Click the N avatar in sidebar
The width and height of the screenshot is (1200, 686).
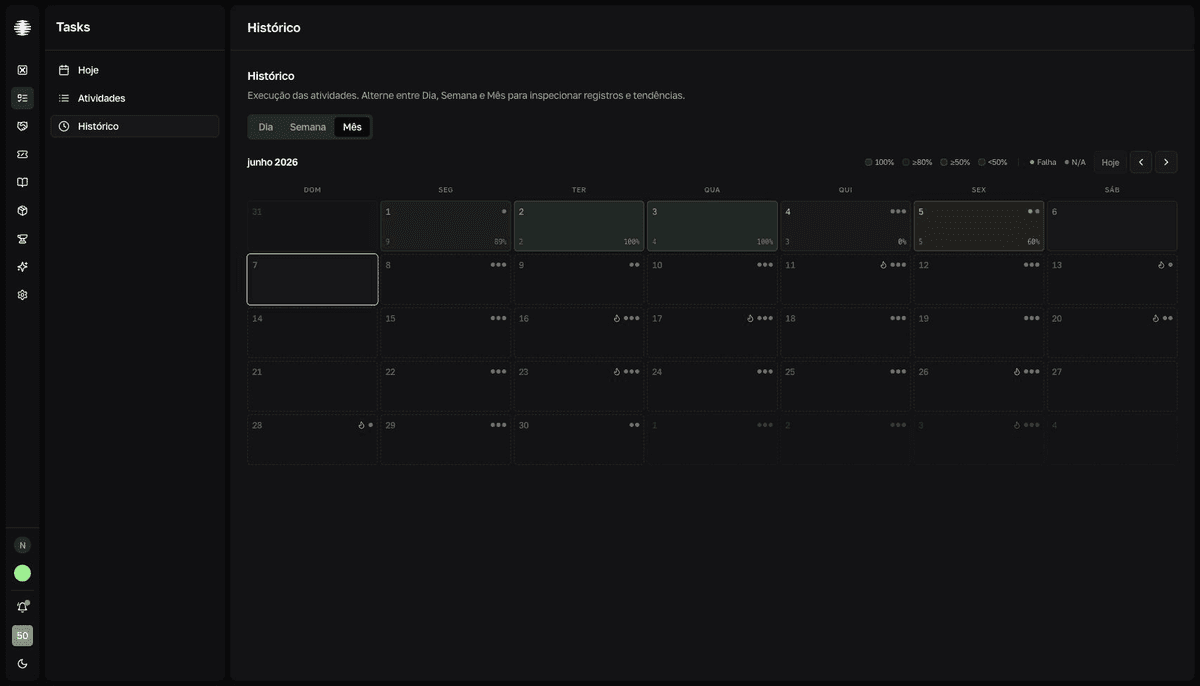(x=22, y=545)
